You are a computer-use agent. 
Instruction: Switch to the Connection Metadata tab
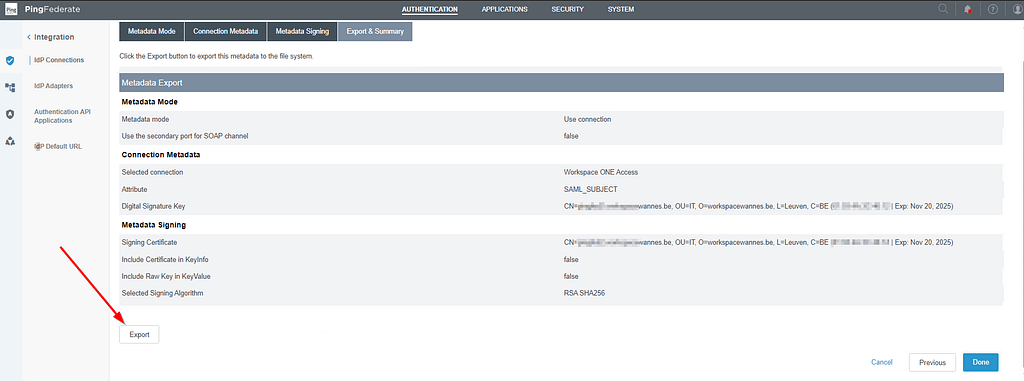coord(226,31)
